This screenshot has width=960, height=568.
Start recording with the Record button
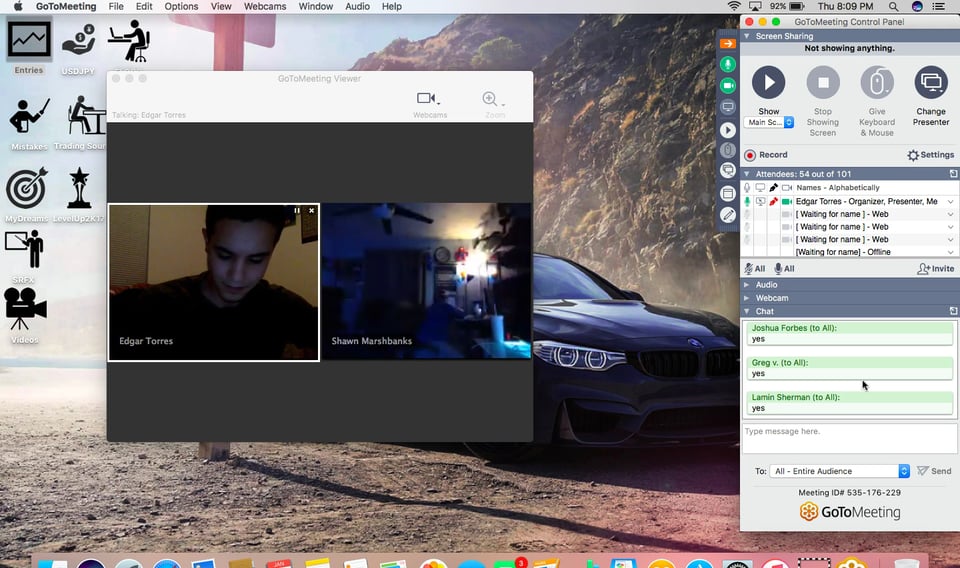[x=766, y=155]
